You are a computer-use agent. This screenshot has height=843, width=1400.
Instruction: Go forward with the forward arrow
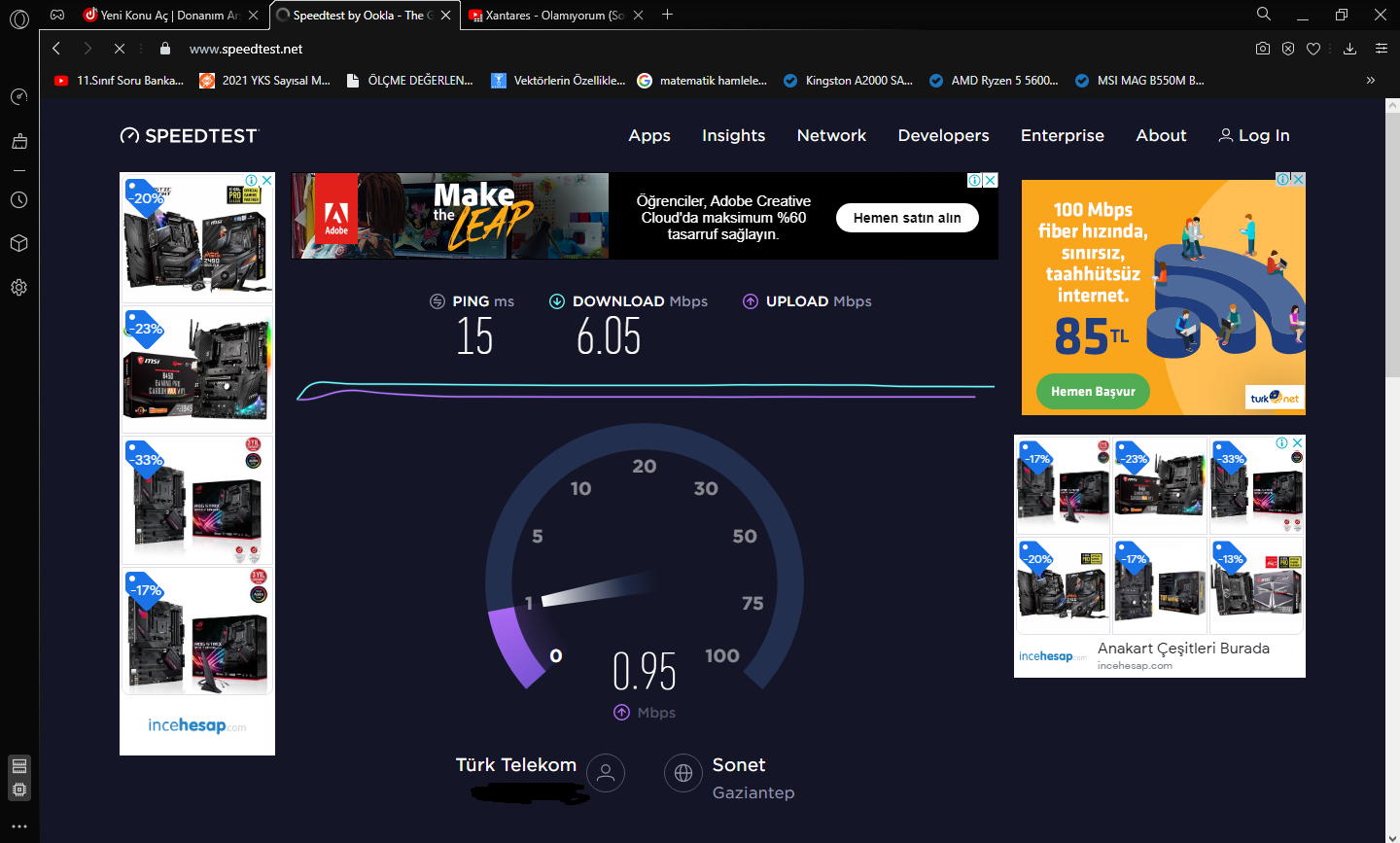87,49
